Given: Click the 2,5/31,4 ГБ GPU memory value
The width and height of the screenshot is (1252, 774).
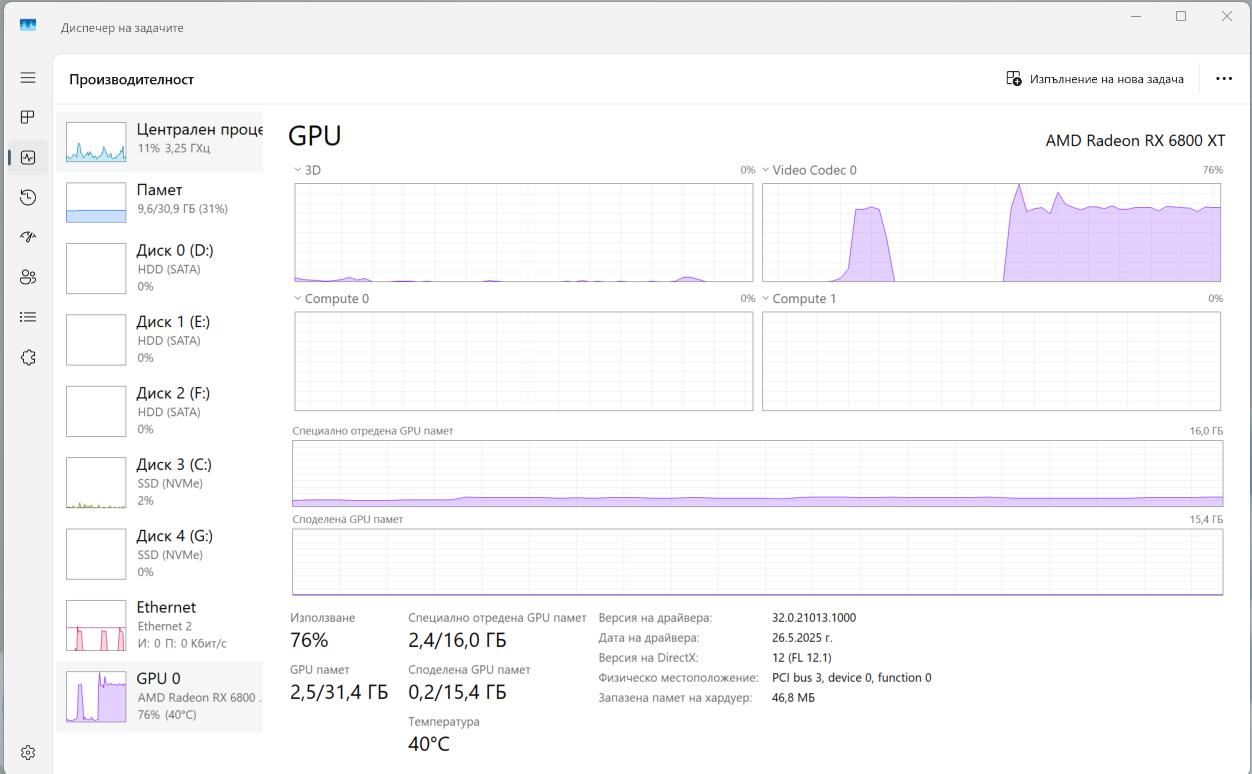Looking at the screenshot, I should (x=339, y=692).
